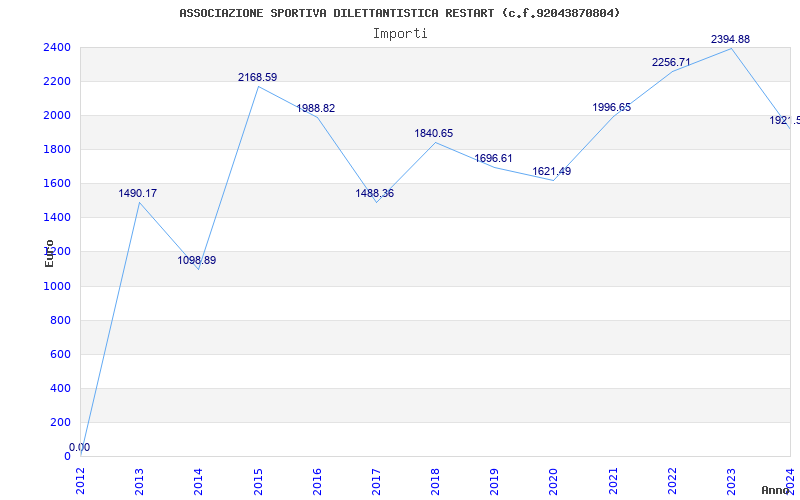Viewport: 800px width, 500px height.
Task: Click the 2400 y-axis tick label
Action: tap(58, 47)
